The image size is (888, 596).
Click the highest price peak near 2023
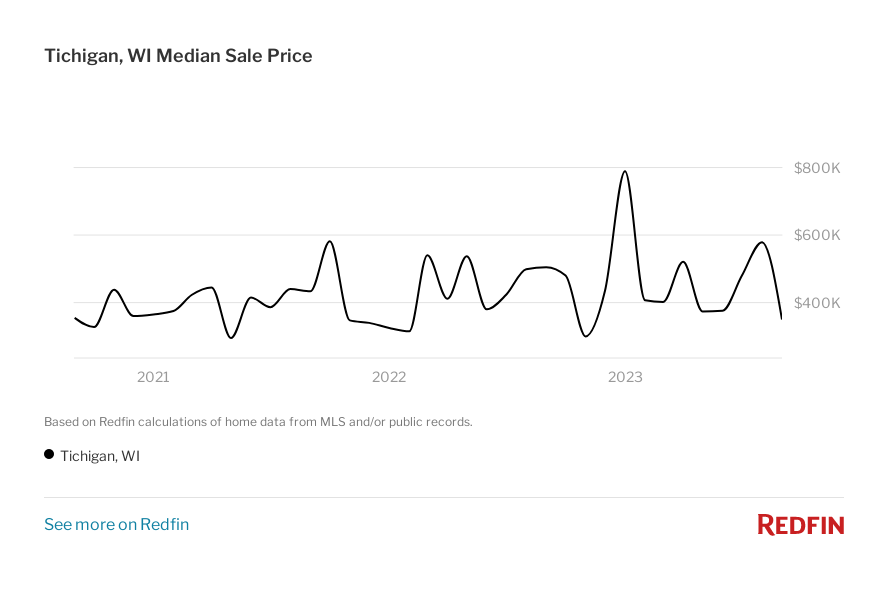pyautogui.click(x=625, y=171)
